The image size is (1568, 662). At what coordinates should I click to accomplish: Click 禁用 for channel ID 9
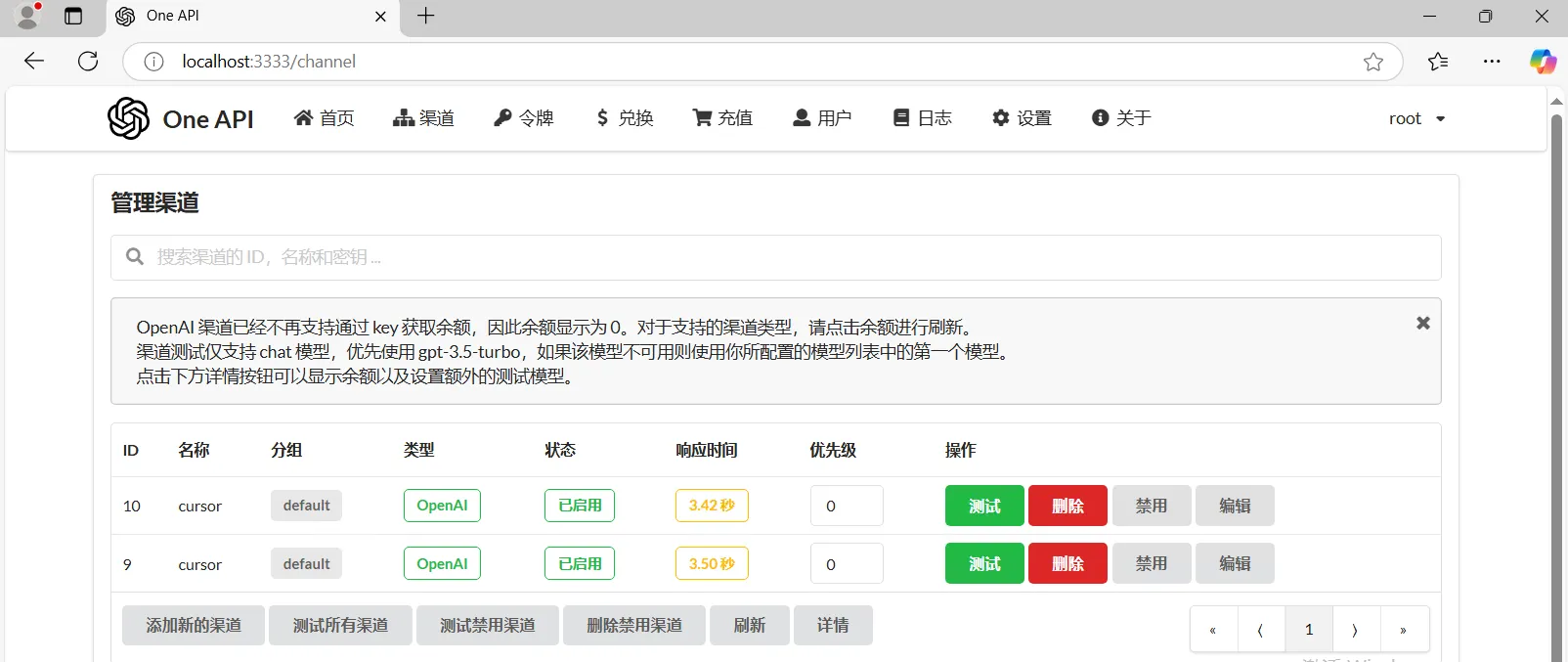click(1152, 563)
